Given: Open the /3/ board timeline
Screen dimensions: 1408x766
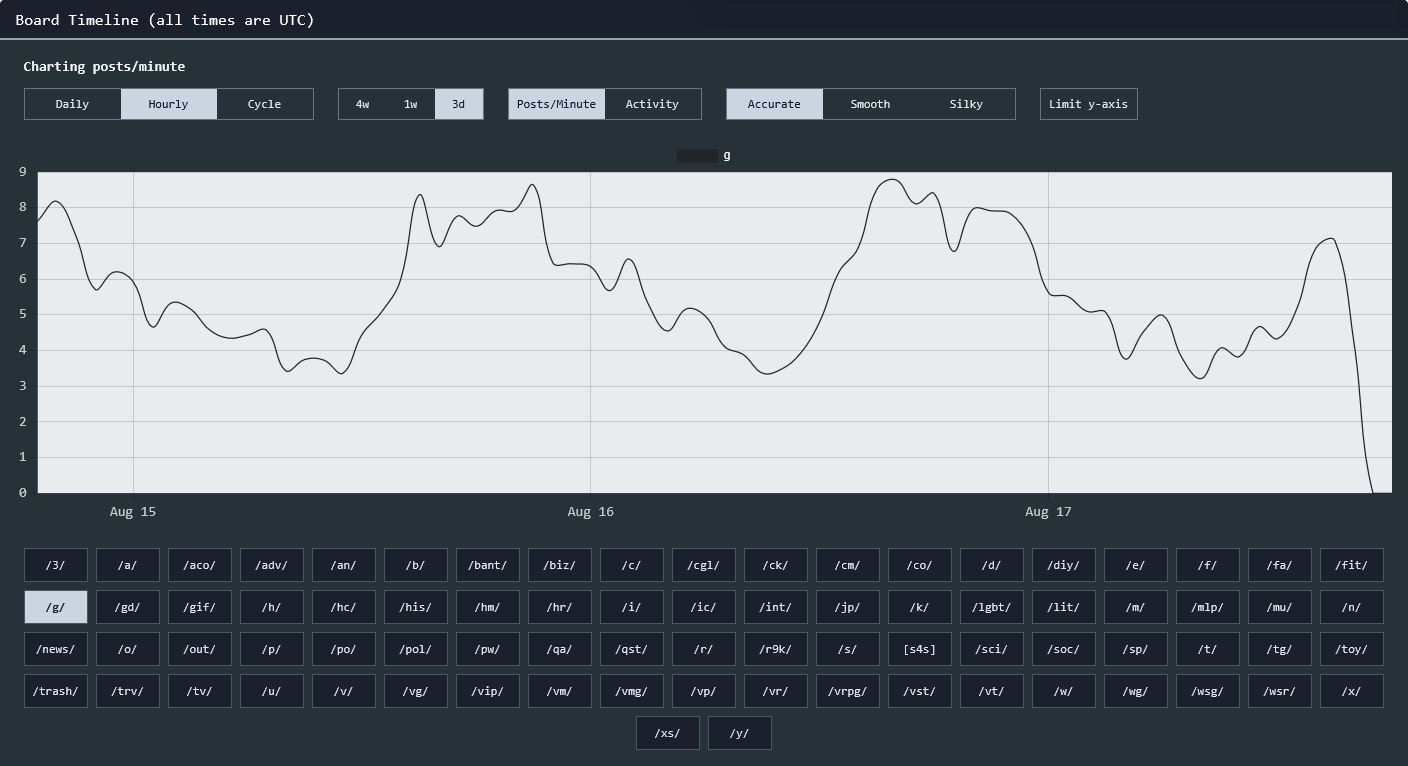Looking at the screenshot, I should pos(56,565).
